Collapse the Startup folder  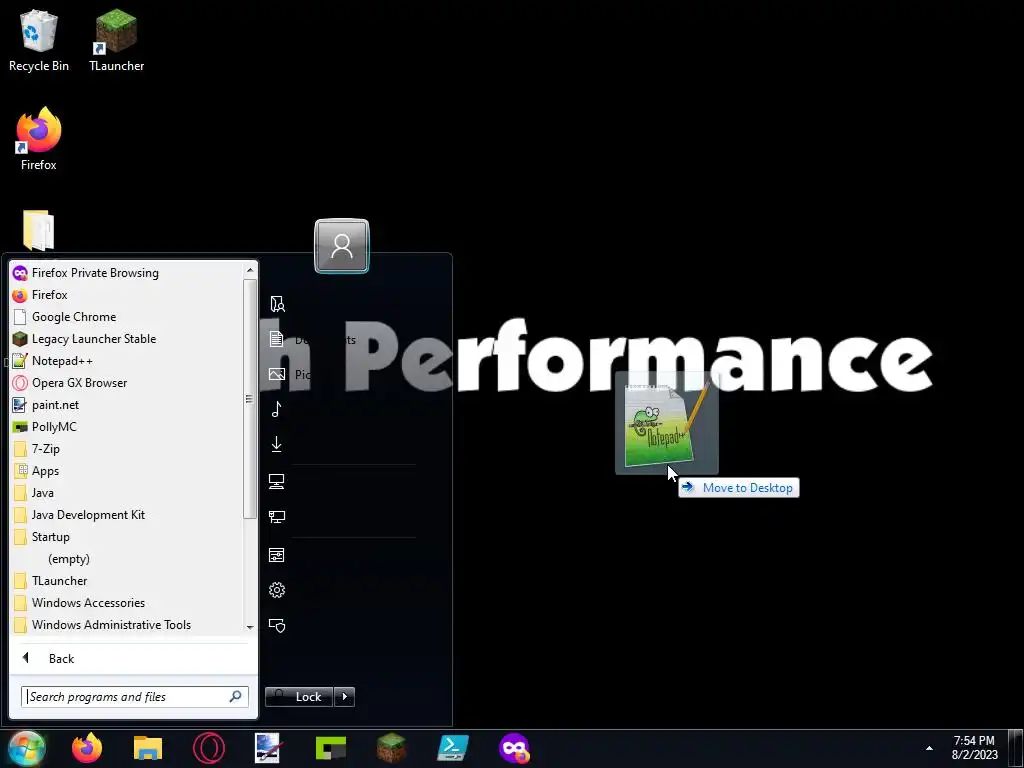coord(127,537)
